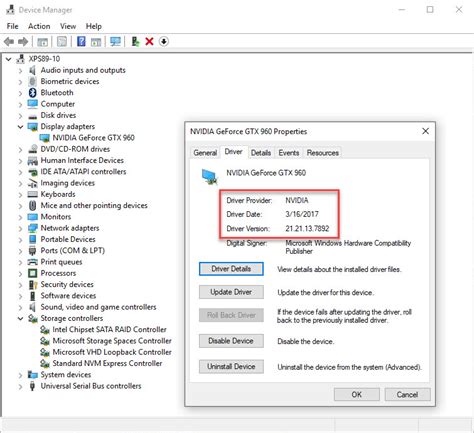The width and height of the screenshot is (474, 433).
Task: Close the GTX 960 Properties dialog
Action: 425,131
